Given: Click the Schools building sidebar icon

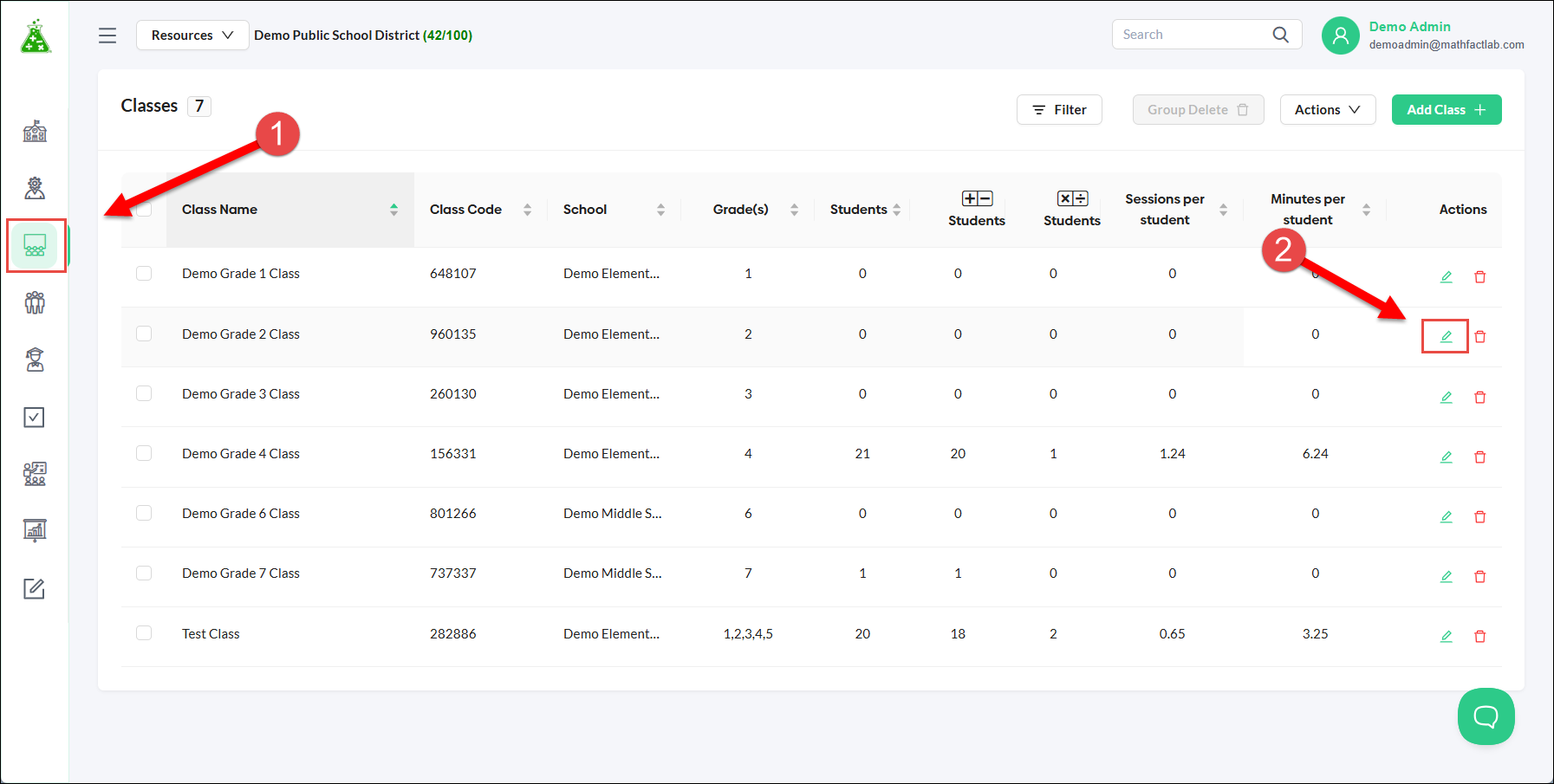Looking at the screenshot, I should [35, 132].
